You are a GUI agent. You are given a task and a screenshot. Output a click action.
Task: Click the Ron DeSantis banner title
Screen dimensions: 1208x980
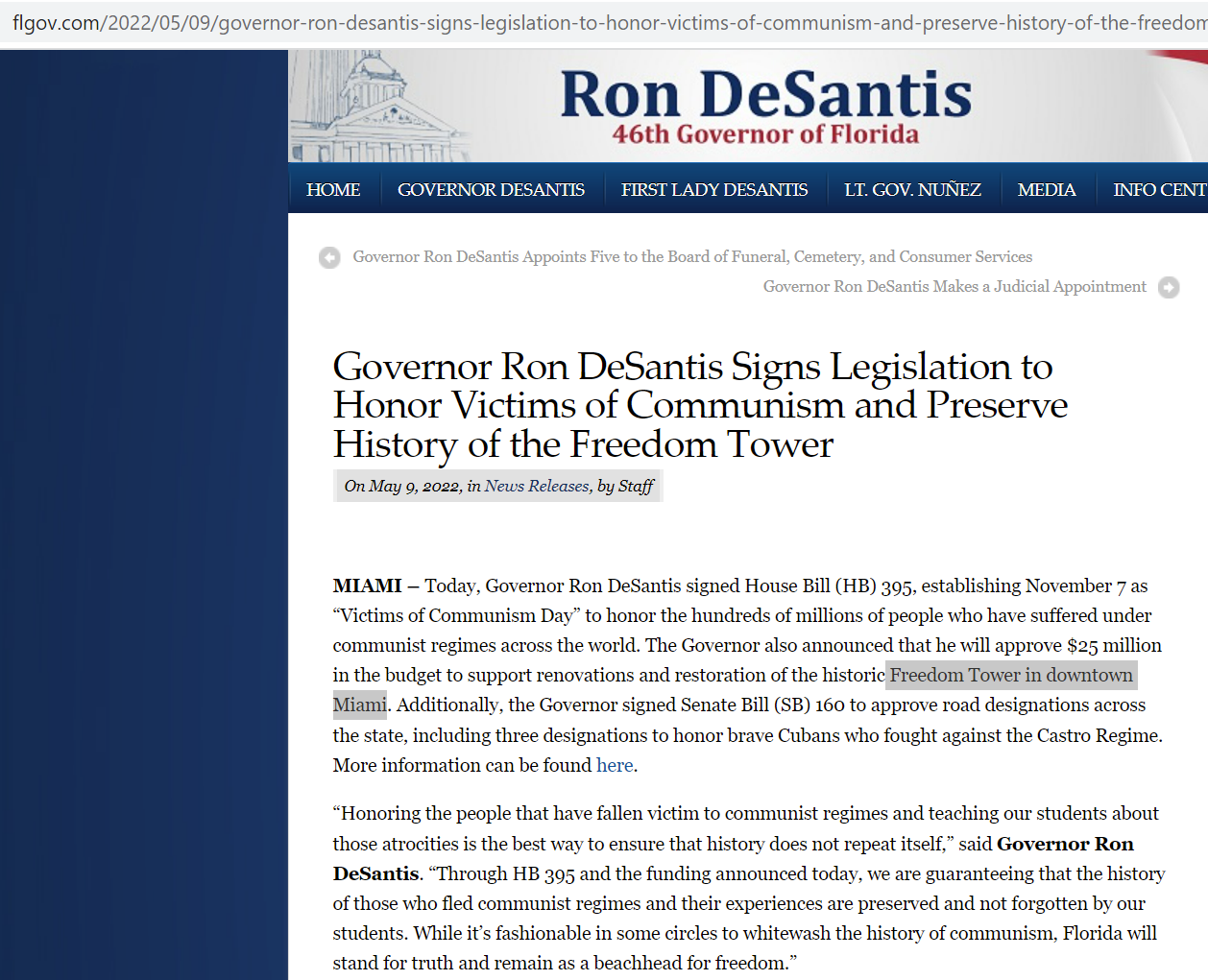(765, 94)
